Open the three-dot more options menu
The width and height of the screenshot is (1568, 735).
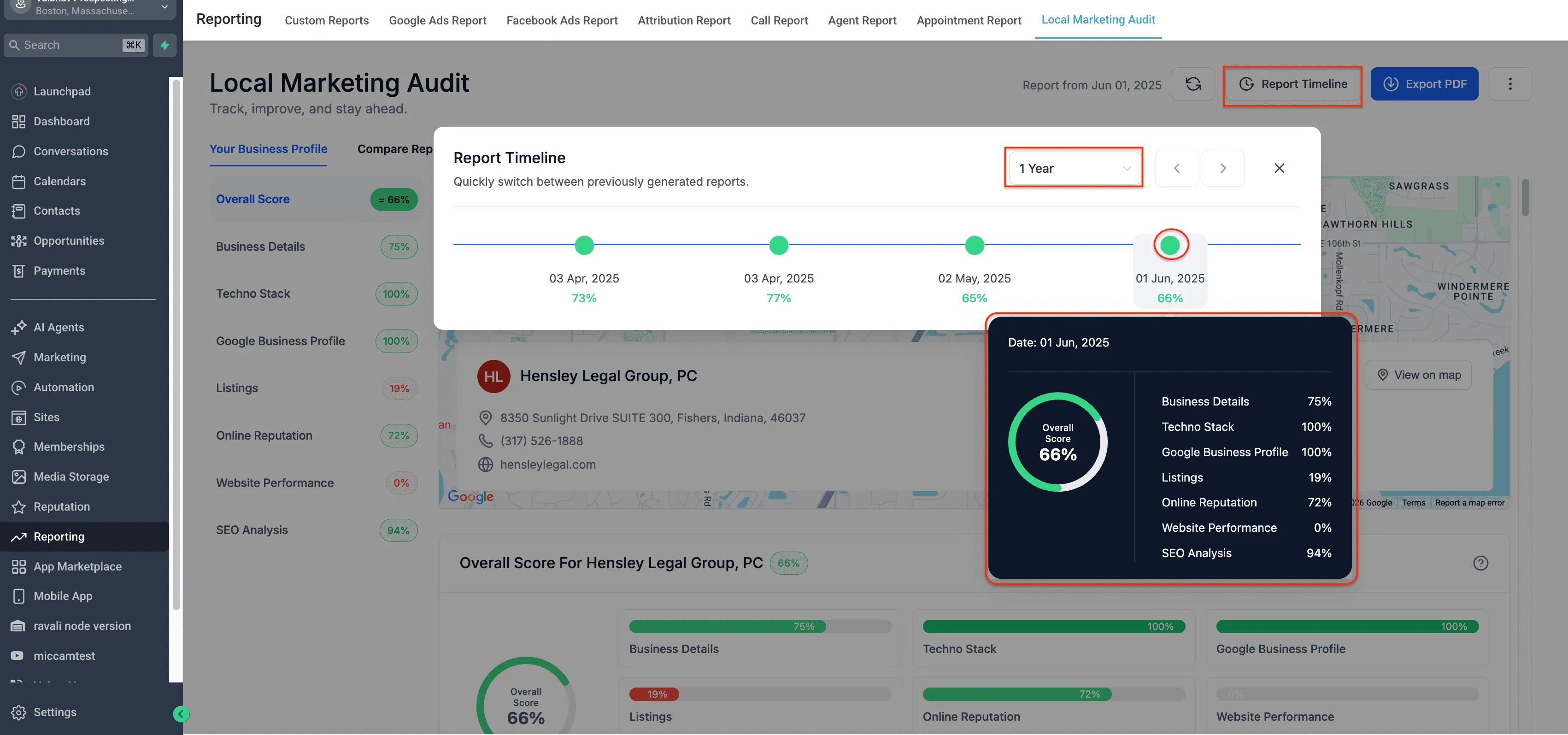[1511, 84]
